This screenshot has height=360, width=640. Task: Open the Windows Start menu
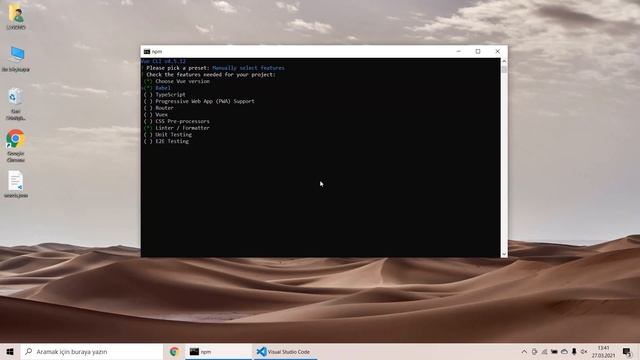coord(10,351)
